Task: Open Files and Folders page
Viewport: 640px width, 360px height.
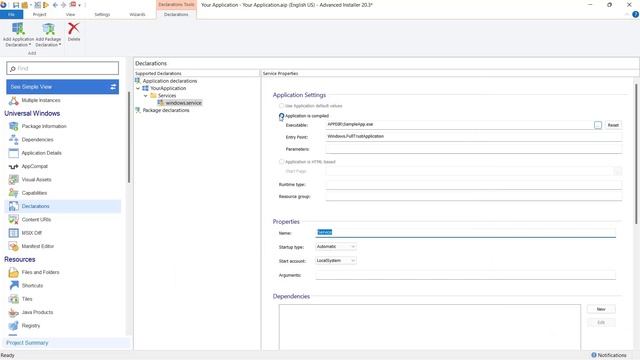Action: click(40, 272)
